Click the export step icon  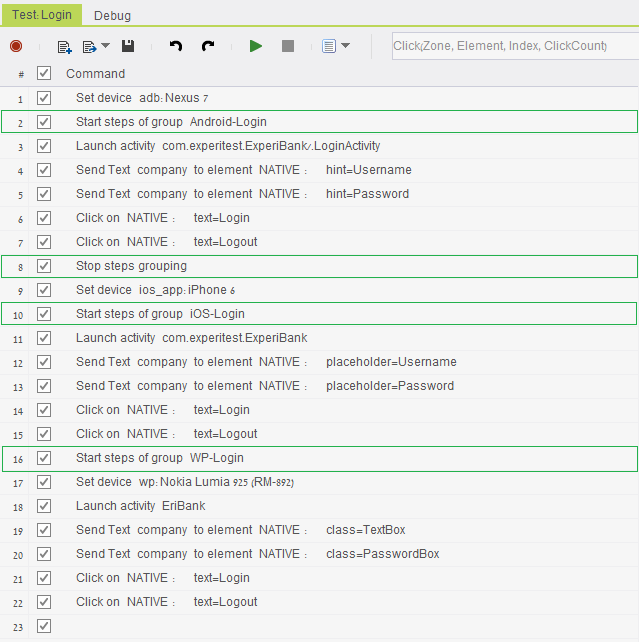click(90, 46)
